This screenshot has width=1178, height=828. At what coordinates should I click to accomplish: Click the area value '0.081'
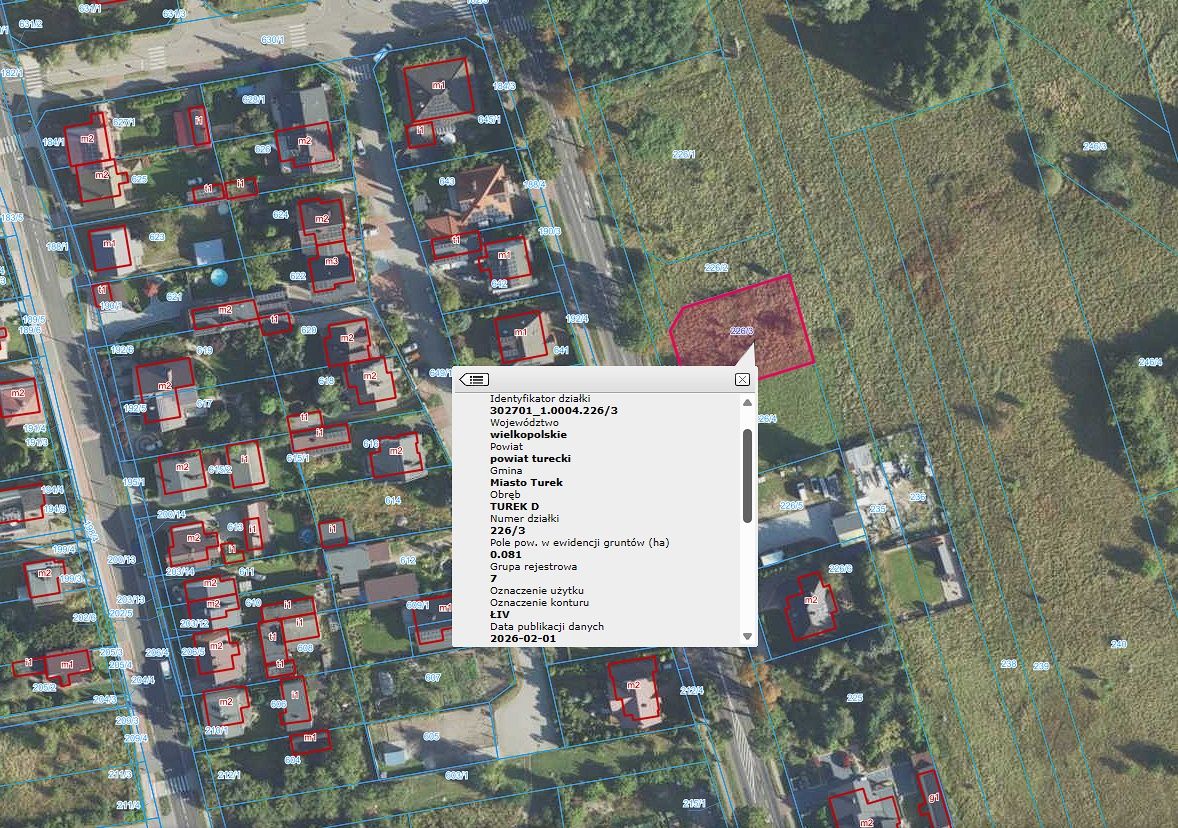(x=506, y=555)
